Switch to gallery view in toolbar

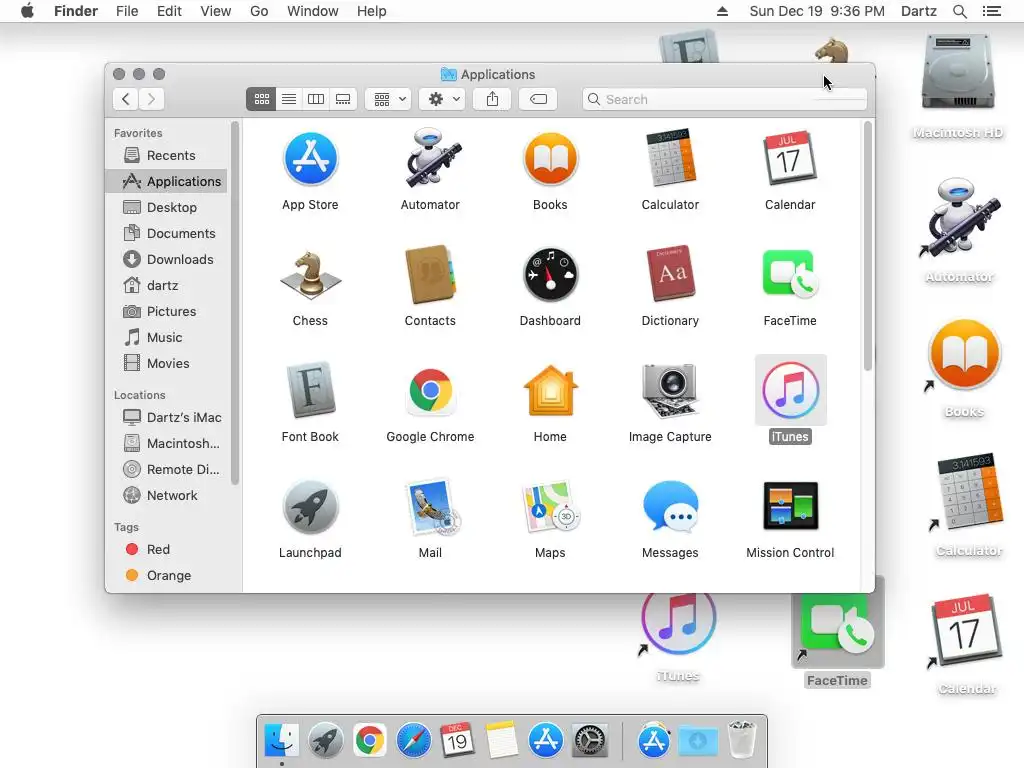[343, 99]
